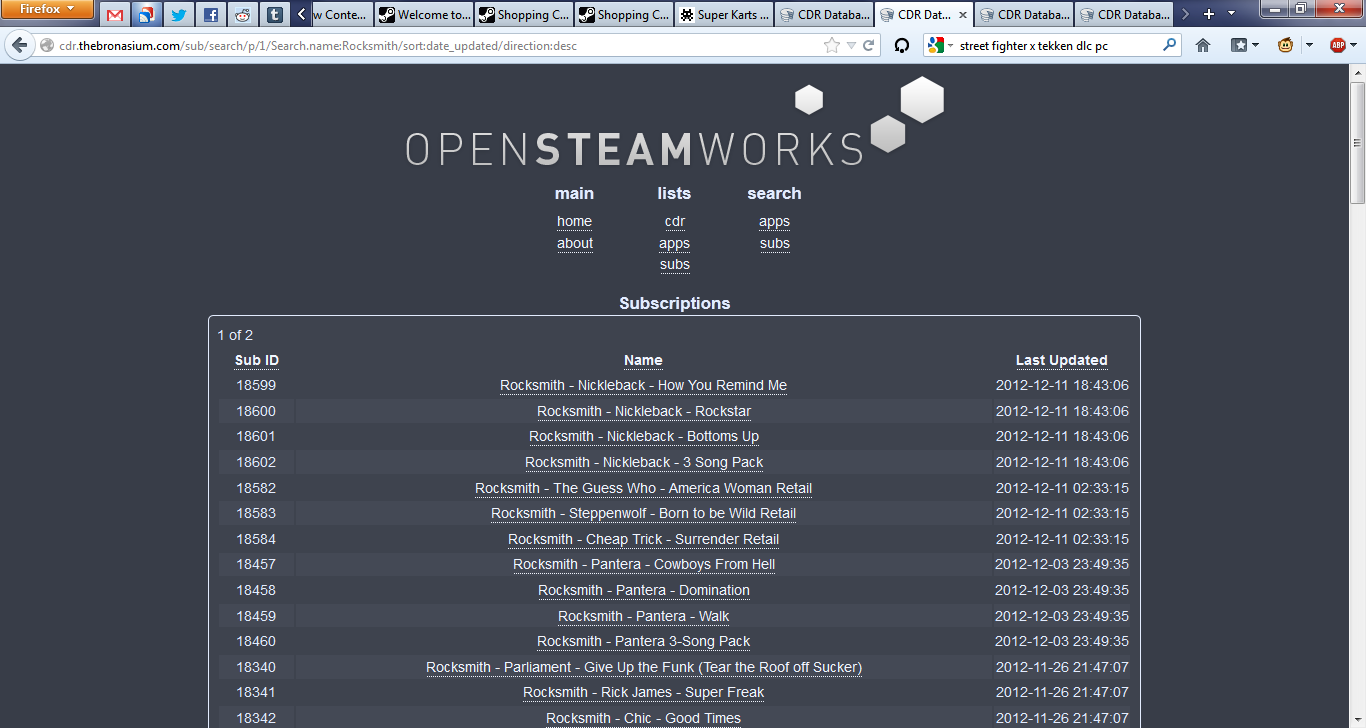Image resolution: width=1366 pixels, height=728 pixels.
Task: Open Steppenwolf - Born to be Wild Retail
Action: coord(643,514)
